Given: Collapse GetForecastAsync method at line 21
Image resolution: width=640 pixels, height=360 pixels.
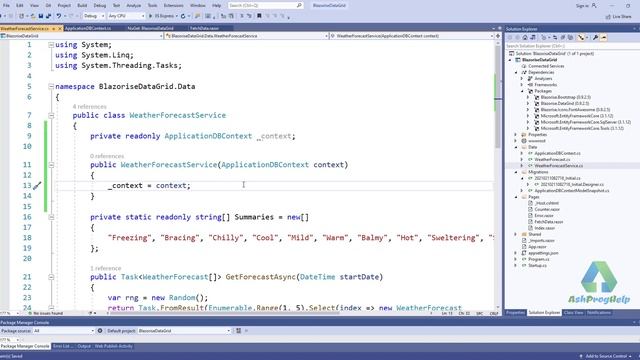Looking at the screenshot, I should pos(51,277).
